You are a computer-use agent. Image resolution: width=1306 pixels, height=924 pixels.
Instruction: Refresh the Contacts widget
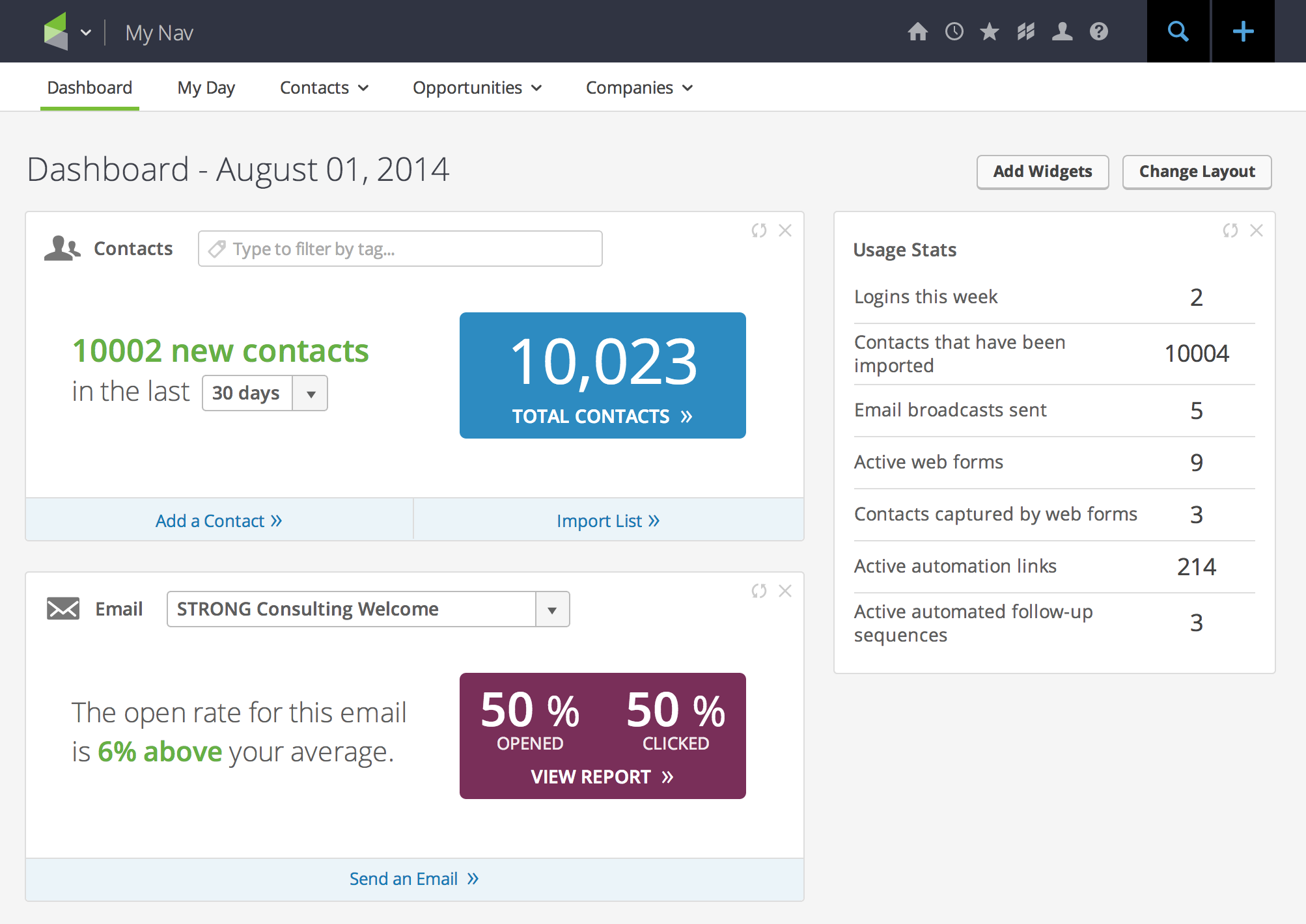[x=758, y=230]
